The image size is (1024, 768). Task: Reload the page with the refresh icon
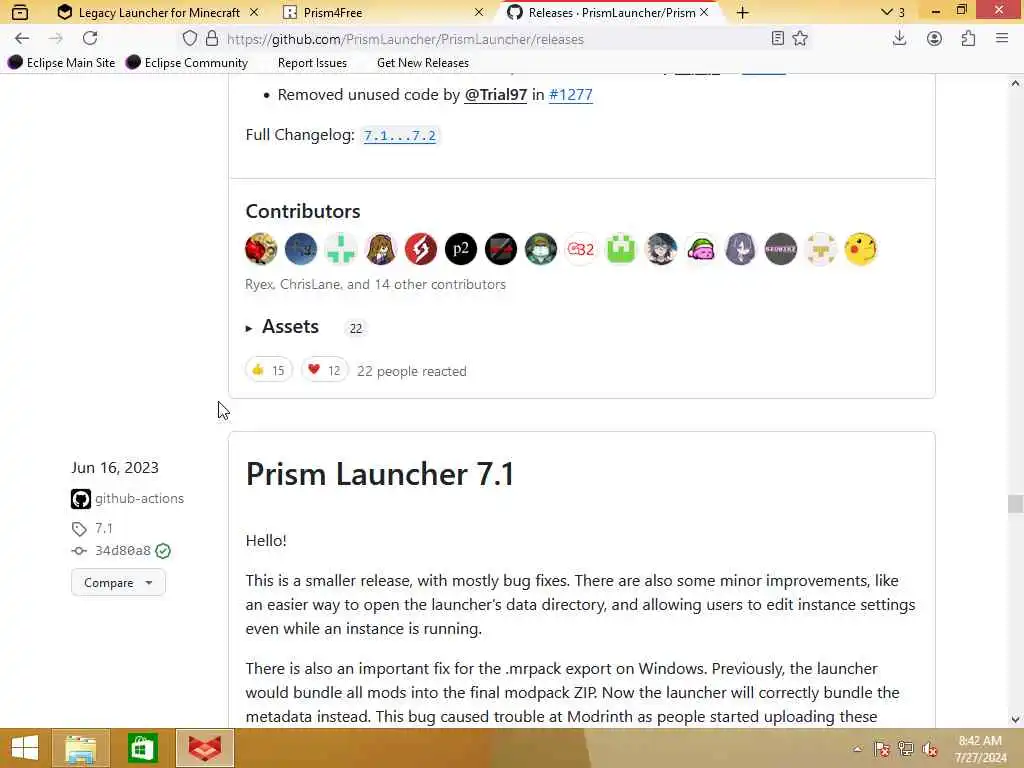tap(90, 39)
